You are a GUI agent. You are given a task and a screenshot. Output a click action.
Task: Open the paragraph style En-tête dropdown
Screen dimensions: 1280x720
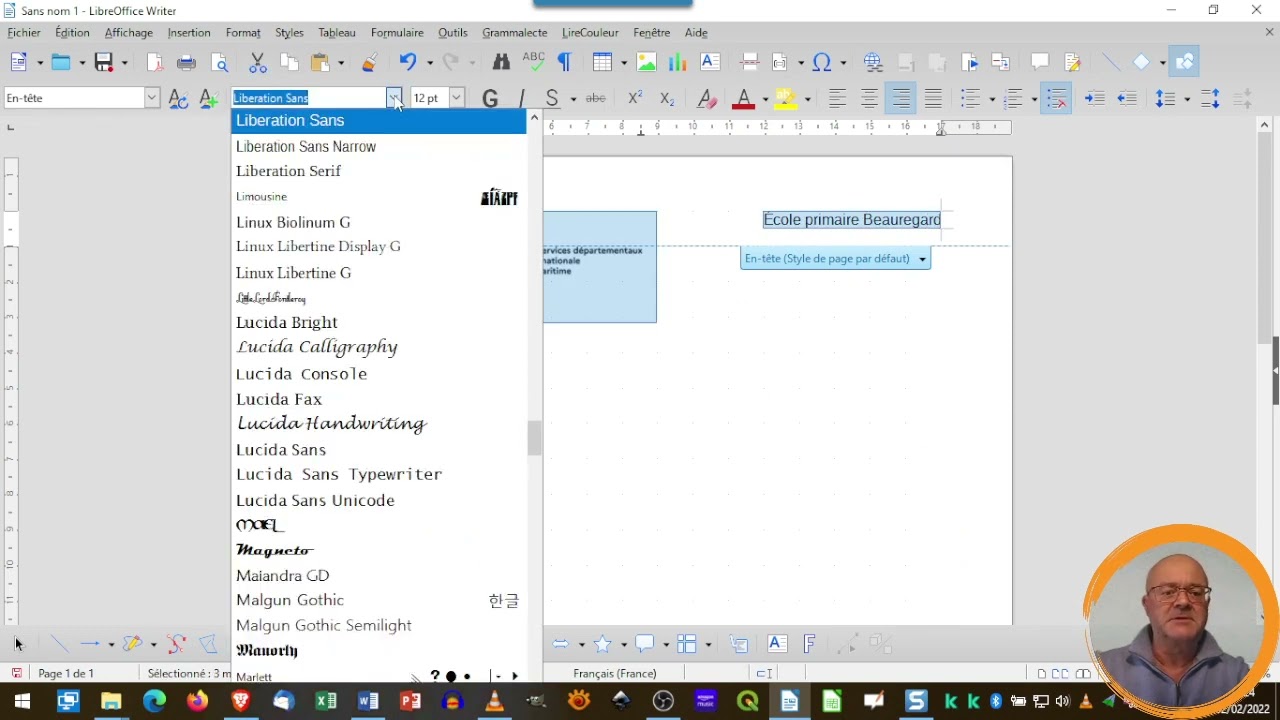(152, 98)
